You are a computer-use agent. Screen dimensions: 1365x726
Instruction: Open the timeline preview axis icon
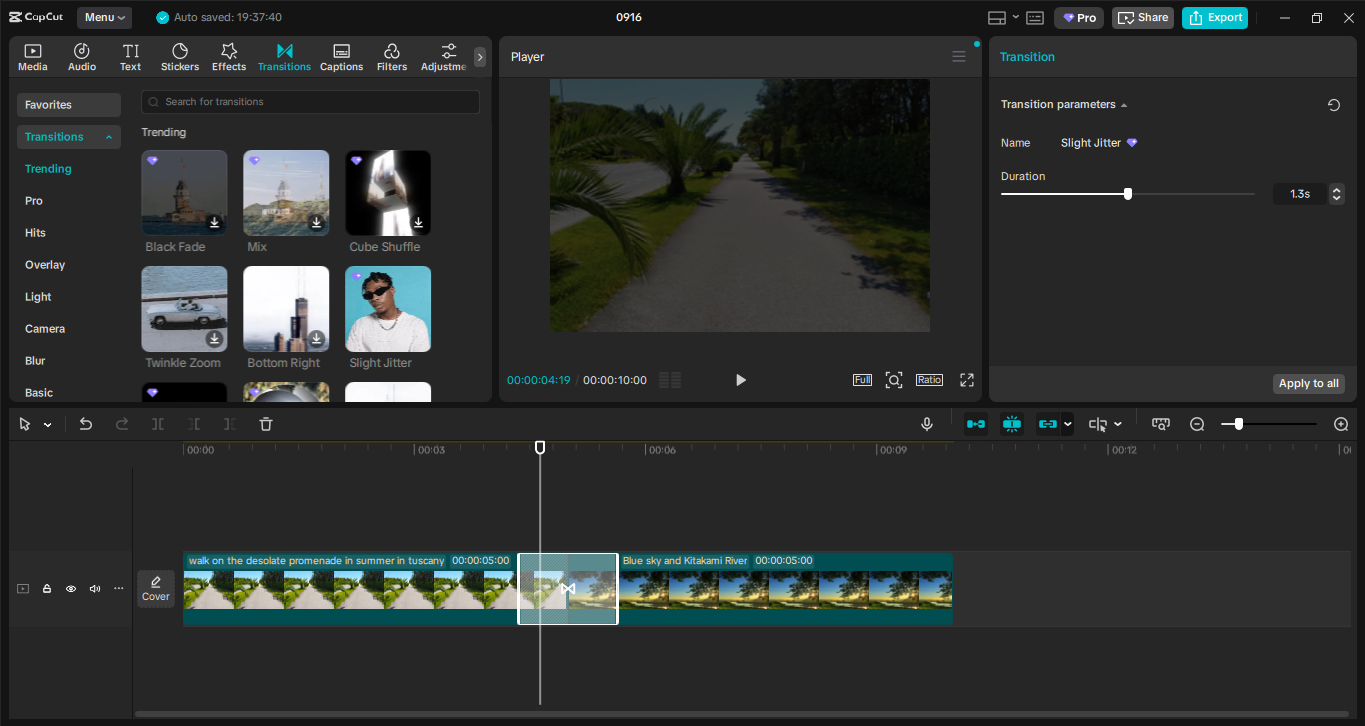[x=1160, y=424]
